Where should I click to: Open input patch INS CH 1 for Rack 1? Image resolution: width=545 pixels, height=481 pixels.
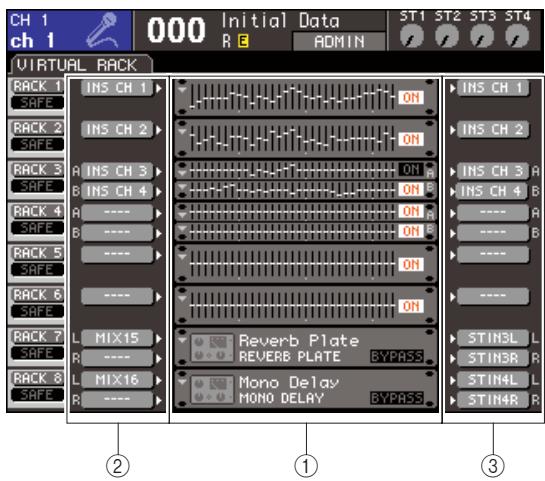tap(117, 88)
